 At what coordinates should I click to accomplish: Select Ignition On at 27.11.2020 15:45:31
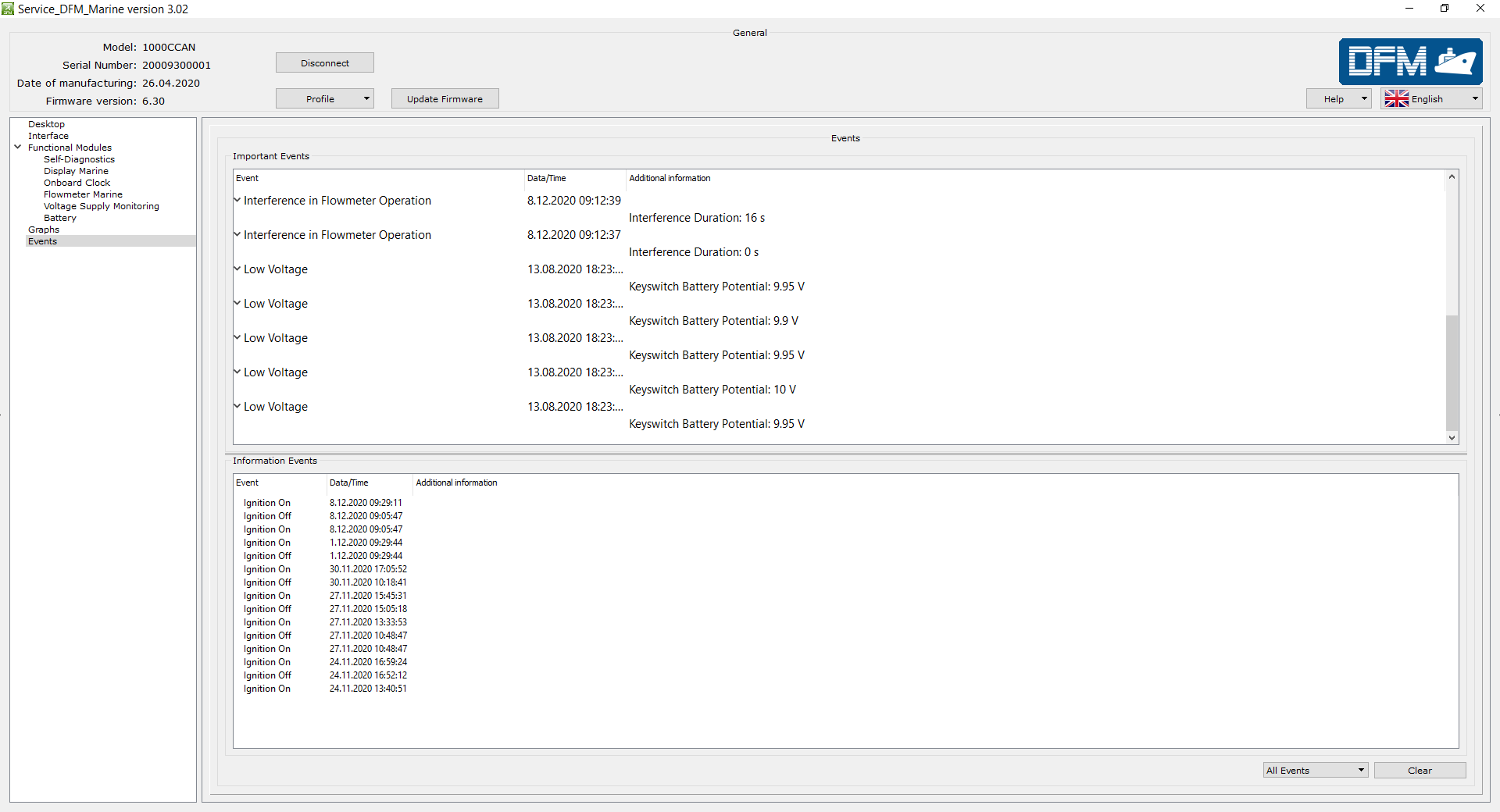point(325,596)
